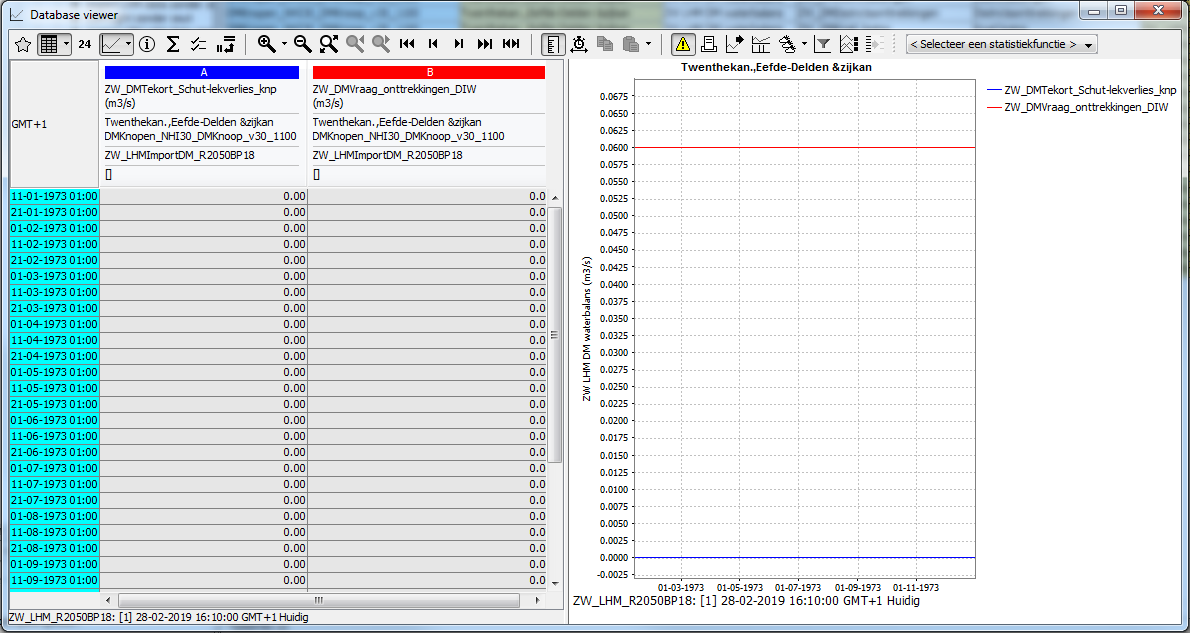
Task: Click the chart with table icon
Action: 760,44
